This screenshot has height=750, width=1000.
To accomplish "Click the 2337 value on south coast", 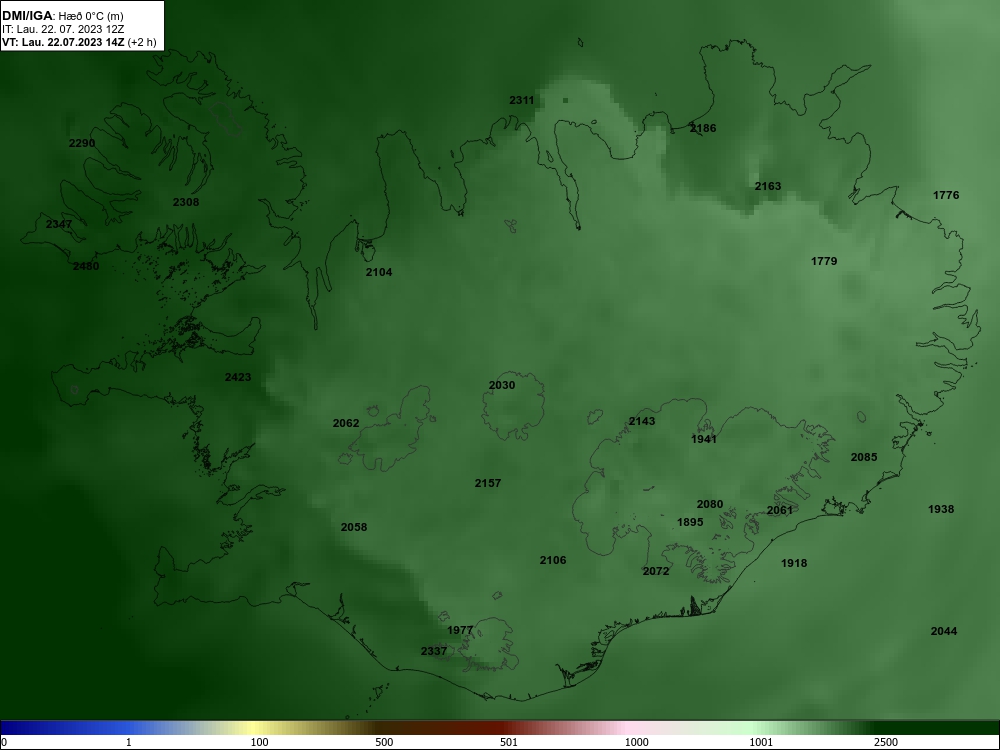I will pos(434,651).
